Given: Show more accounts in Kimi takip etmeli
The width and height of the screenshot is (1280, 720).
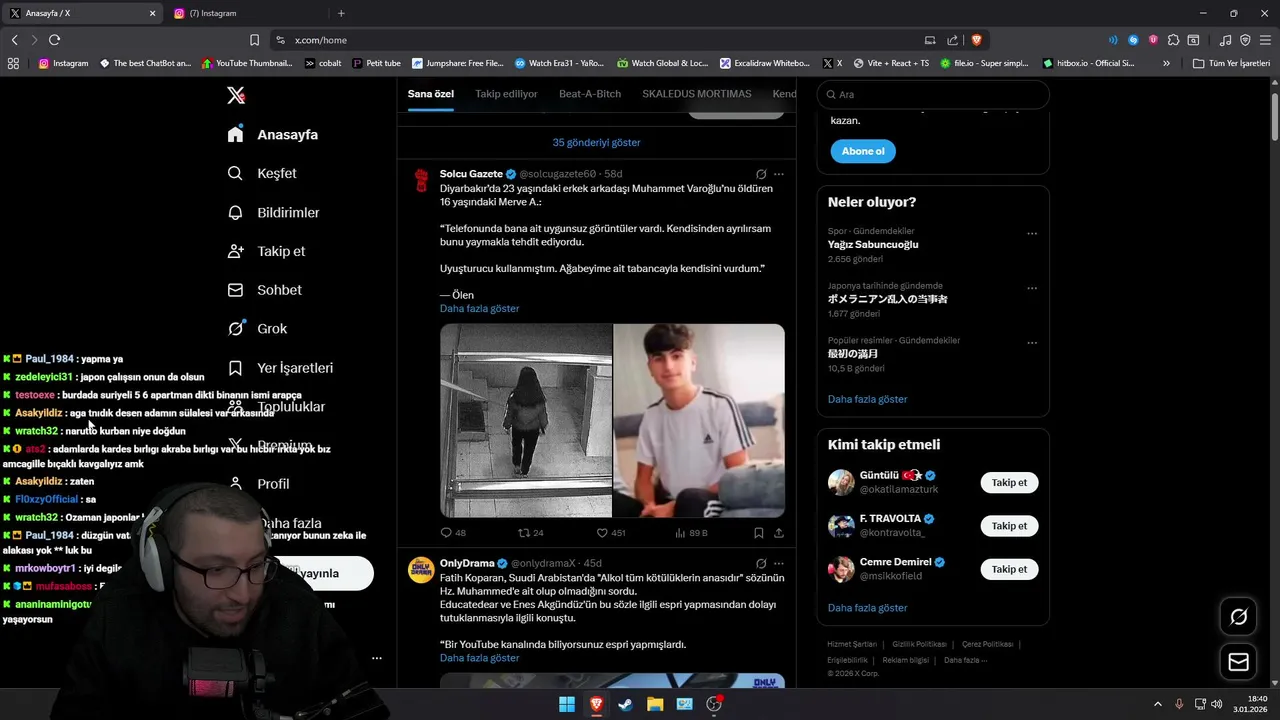Looking at the screenshot, I should tap(867, 608).
